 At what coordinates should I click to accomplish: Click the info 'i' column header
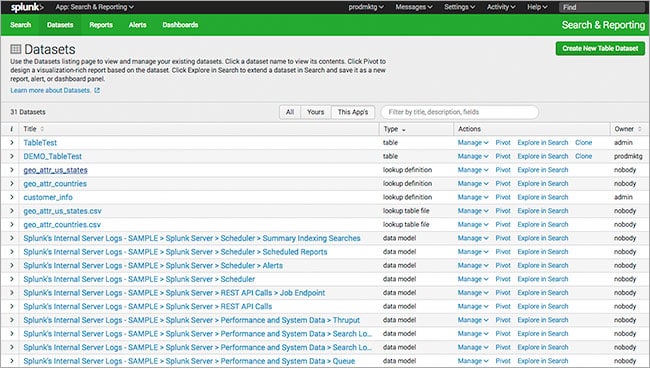pyautogui.click(x=11, y=129)
